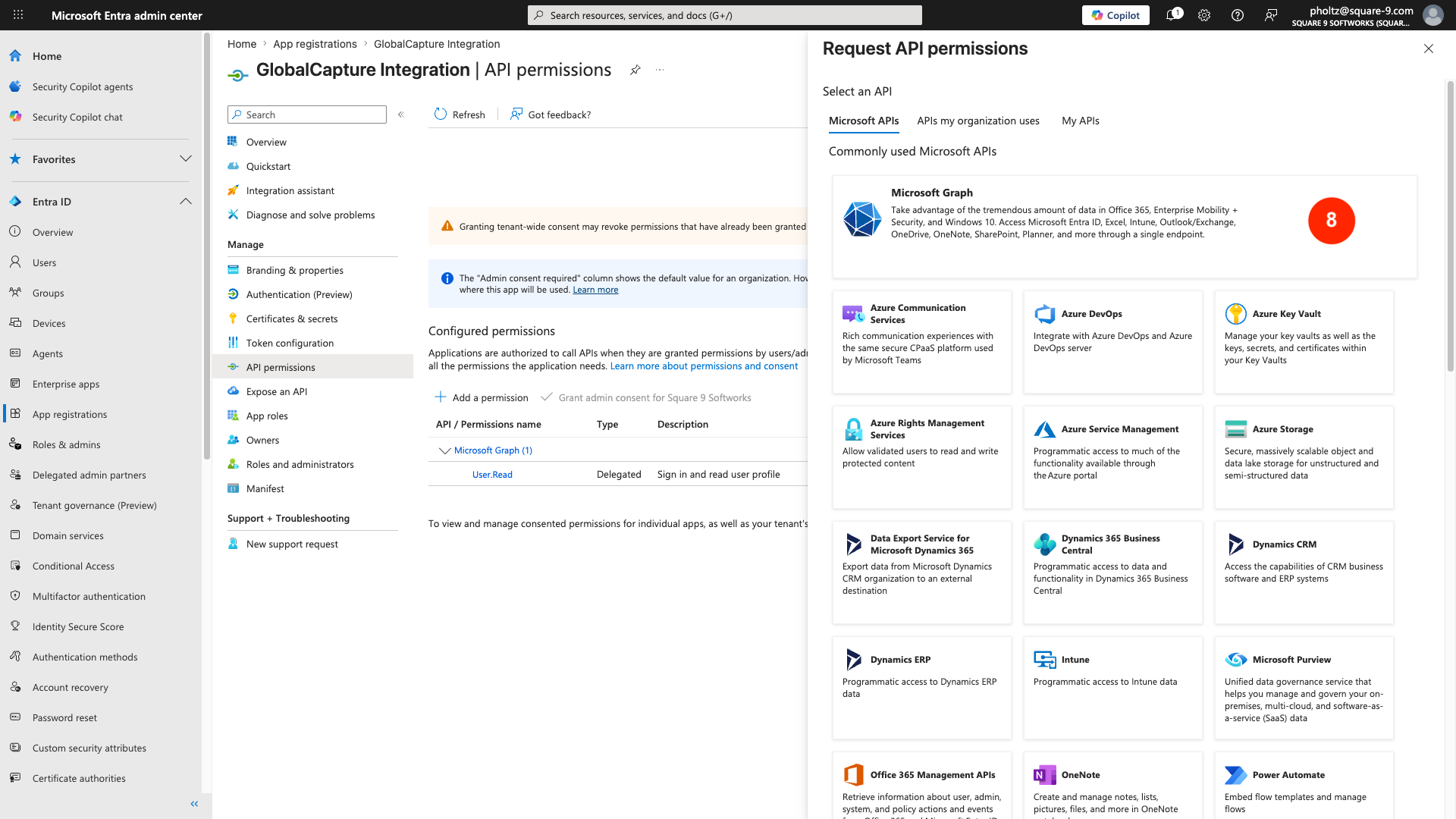Close the Request API permissions panel
Screen dimensions: 1456x819
(x=1429, y=49)
